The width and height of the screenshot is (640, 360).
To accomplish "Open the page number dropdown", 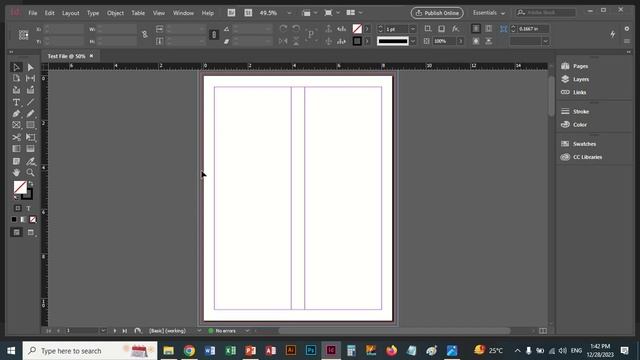I will click(x=103, y=331).
